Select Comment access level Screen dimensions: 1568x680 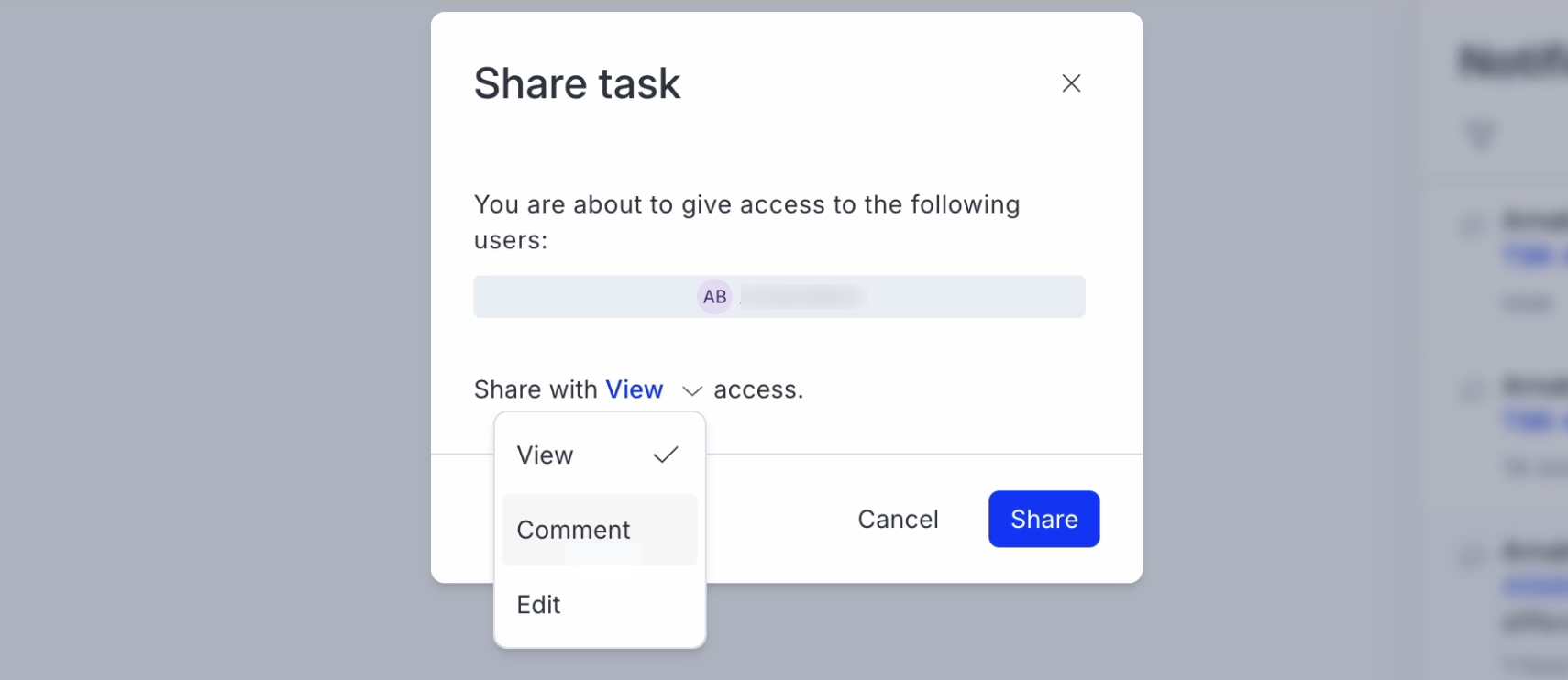573,530
